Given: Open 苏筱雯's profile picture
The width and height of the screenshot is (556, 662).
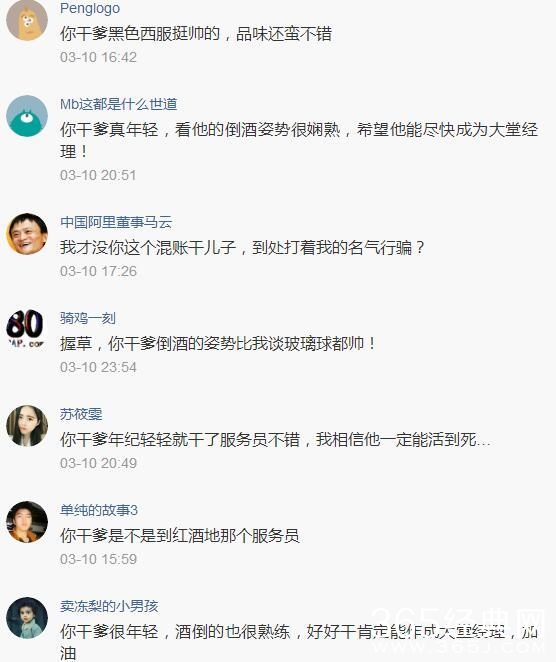Looking at the screenshot, I should (x=27, y=426).
